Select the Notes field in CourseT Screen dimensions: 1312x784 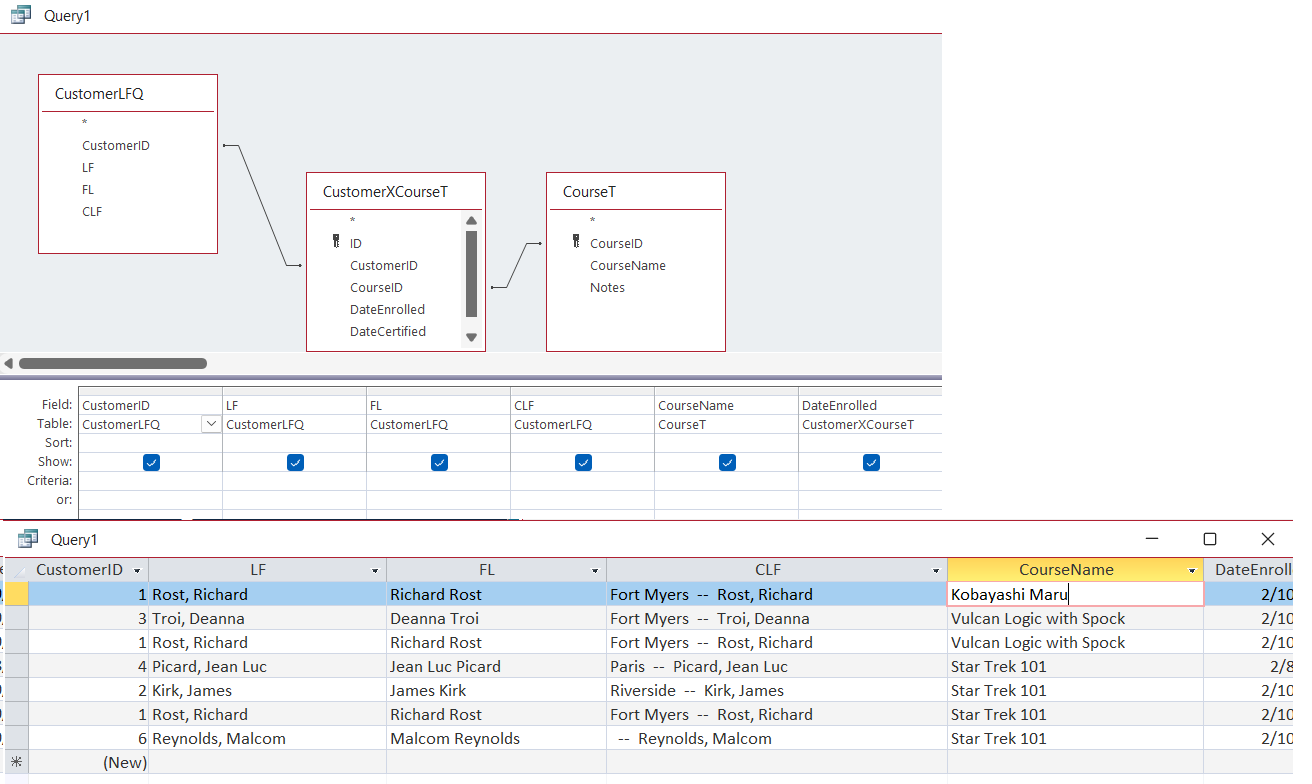pyautogui.click(x=607, y=287)
